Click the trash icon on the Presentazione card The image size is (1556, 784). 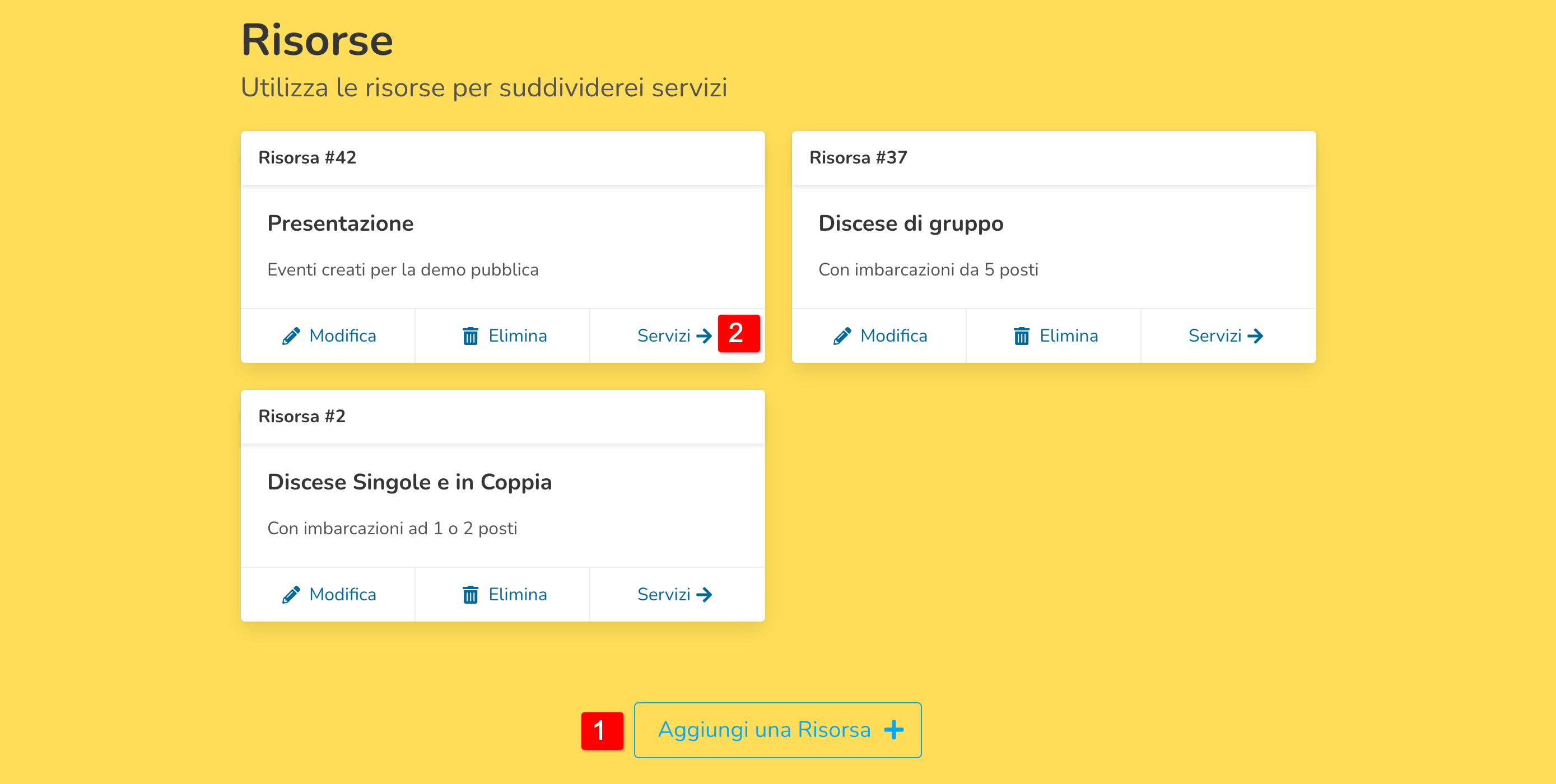pyautogui.click(x=470, y=336)
